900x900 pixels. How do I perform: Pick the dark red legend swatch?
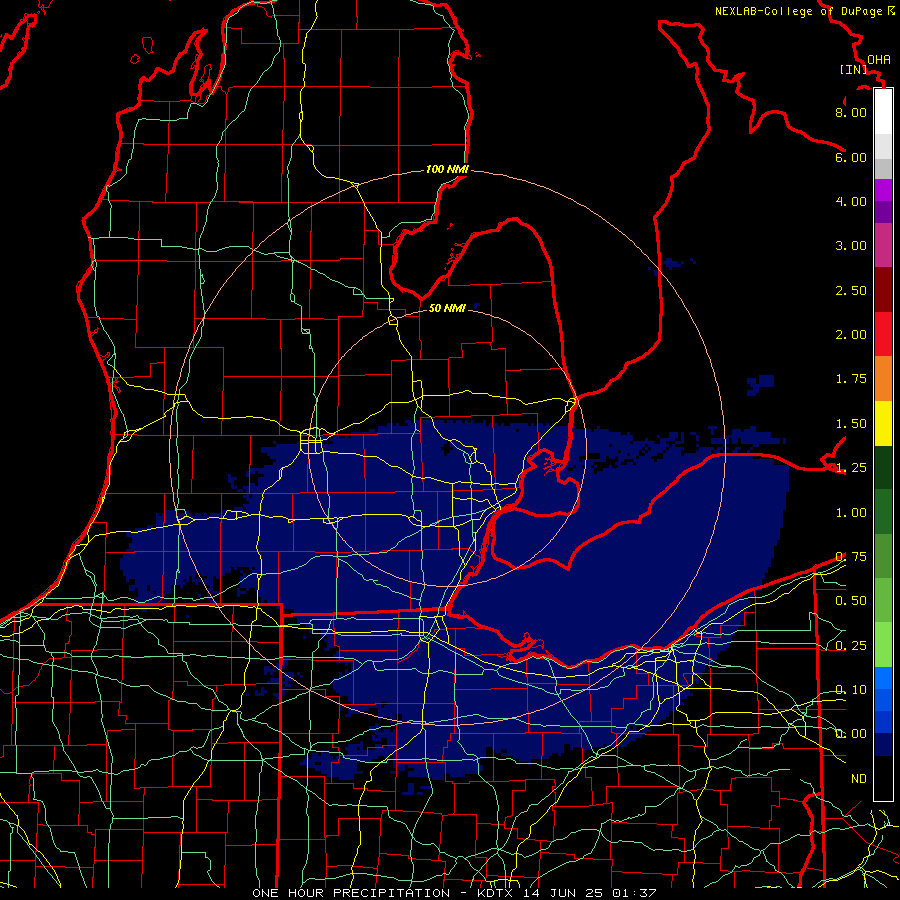click(x=883, y=290)
